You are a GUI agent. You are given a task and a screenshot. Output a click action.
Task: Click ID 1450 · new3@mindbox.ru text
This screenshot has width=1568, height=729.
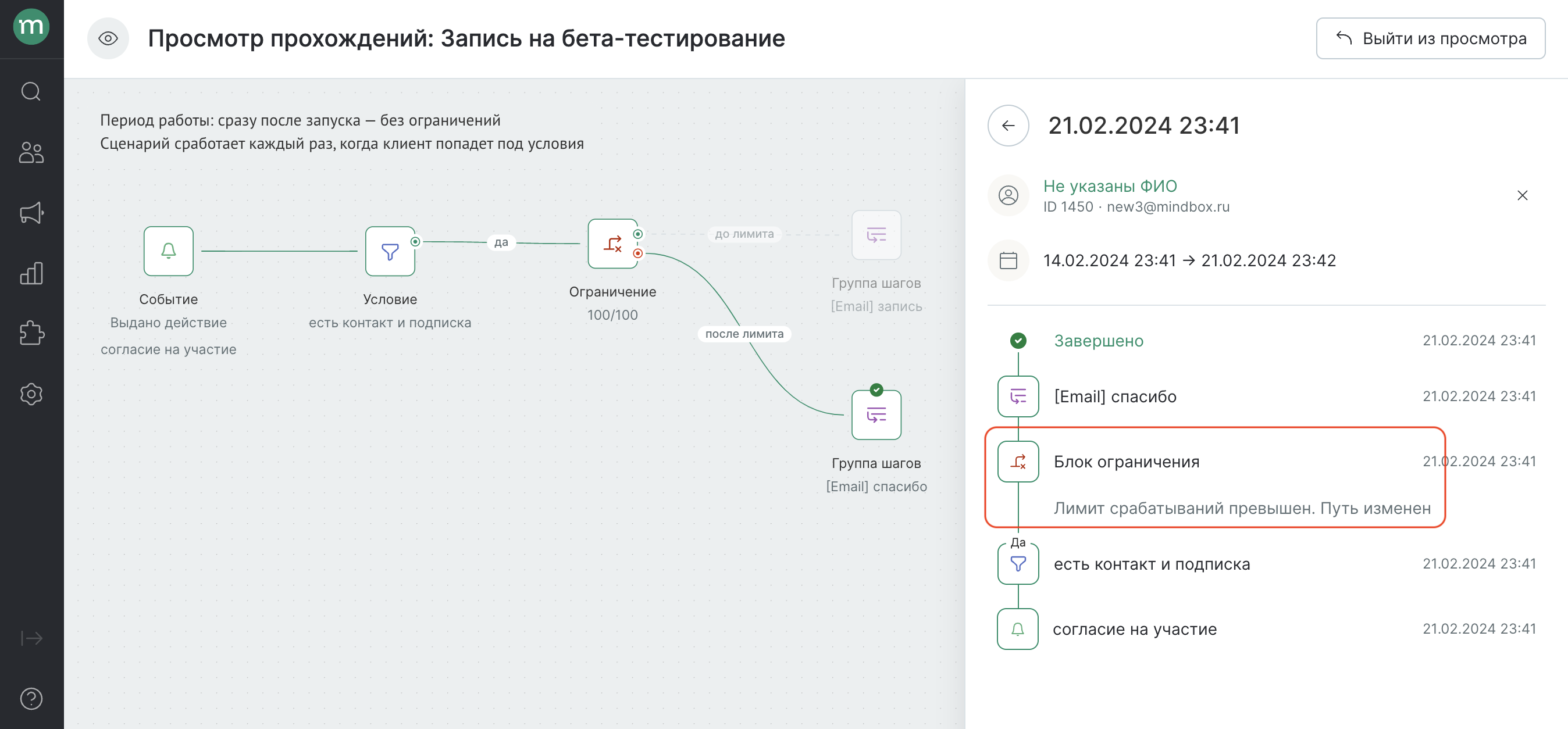[x=1136, y=207]
